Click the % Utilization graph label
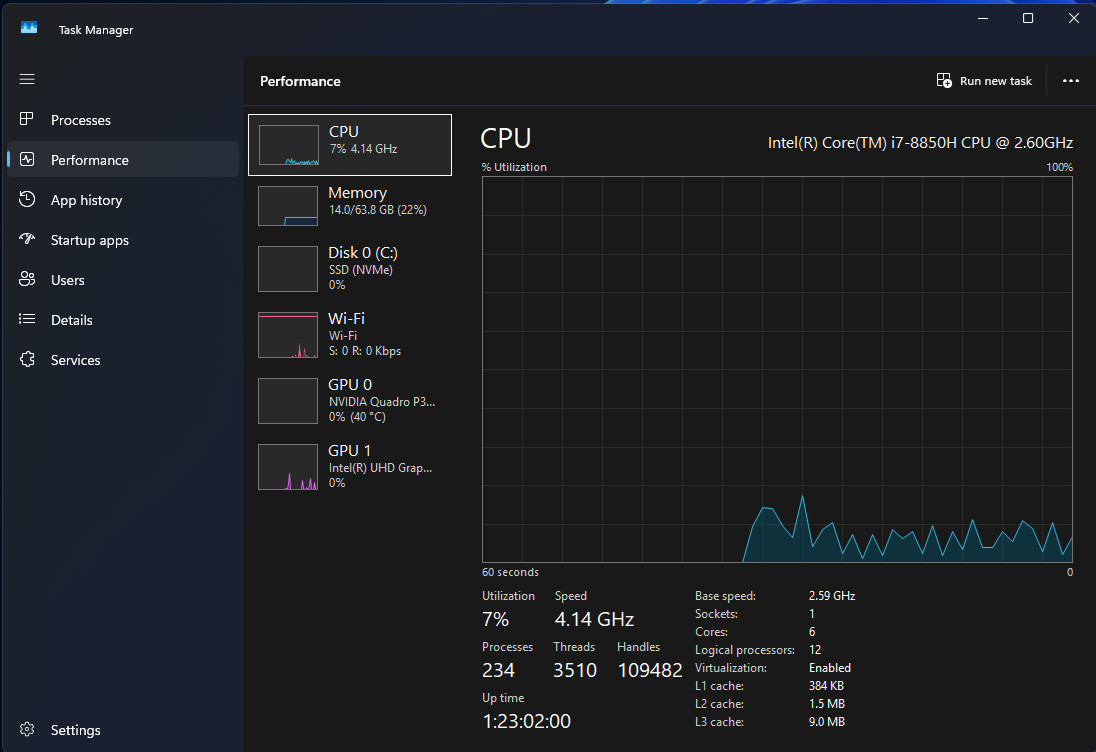The width and height of the screenshot is (1096, 752). pyautogui.click(x=514, y=167)
